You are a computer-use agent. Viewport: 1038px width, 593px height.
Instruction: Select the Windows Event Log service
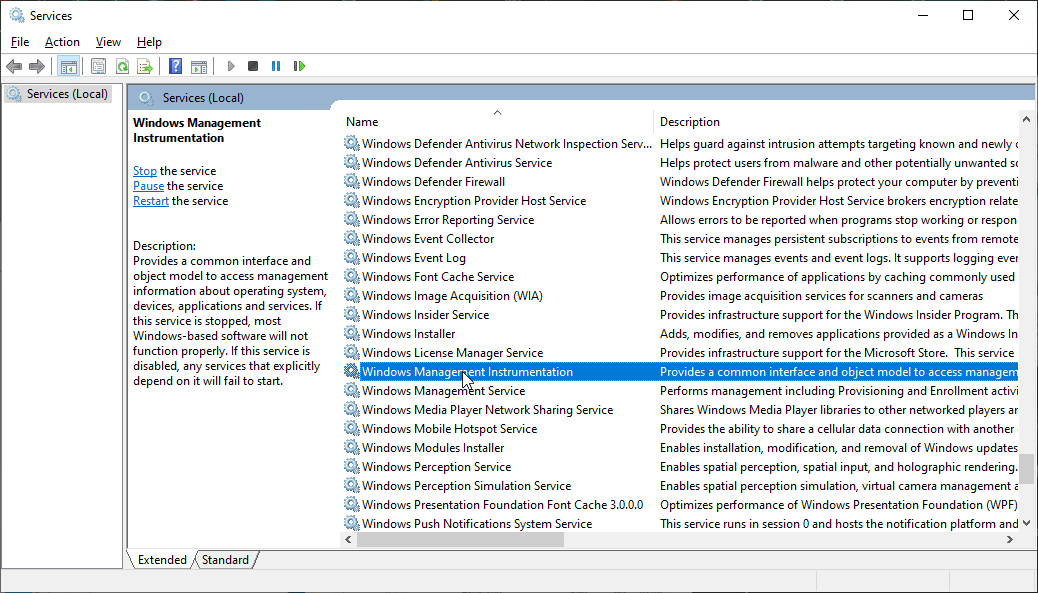click(x=413, y=257)
